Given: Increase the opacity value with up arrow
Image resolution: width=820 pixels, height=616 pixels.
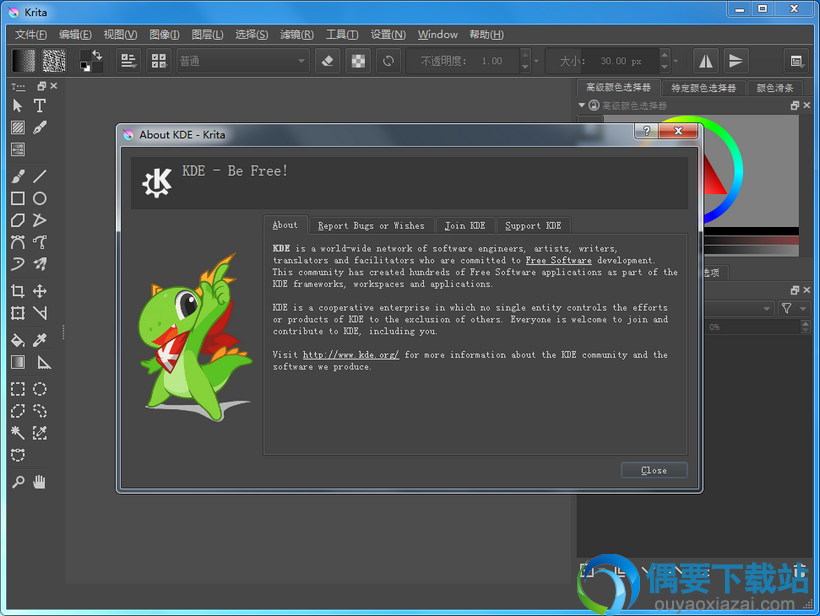Looking at the screenshot, I should point(526,54).
